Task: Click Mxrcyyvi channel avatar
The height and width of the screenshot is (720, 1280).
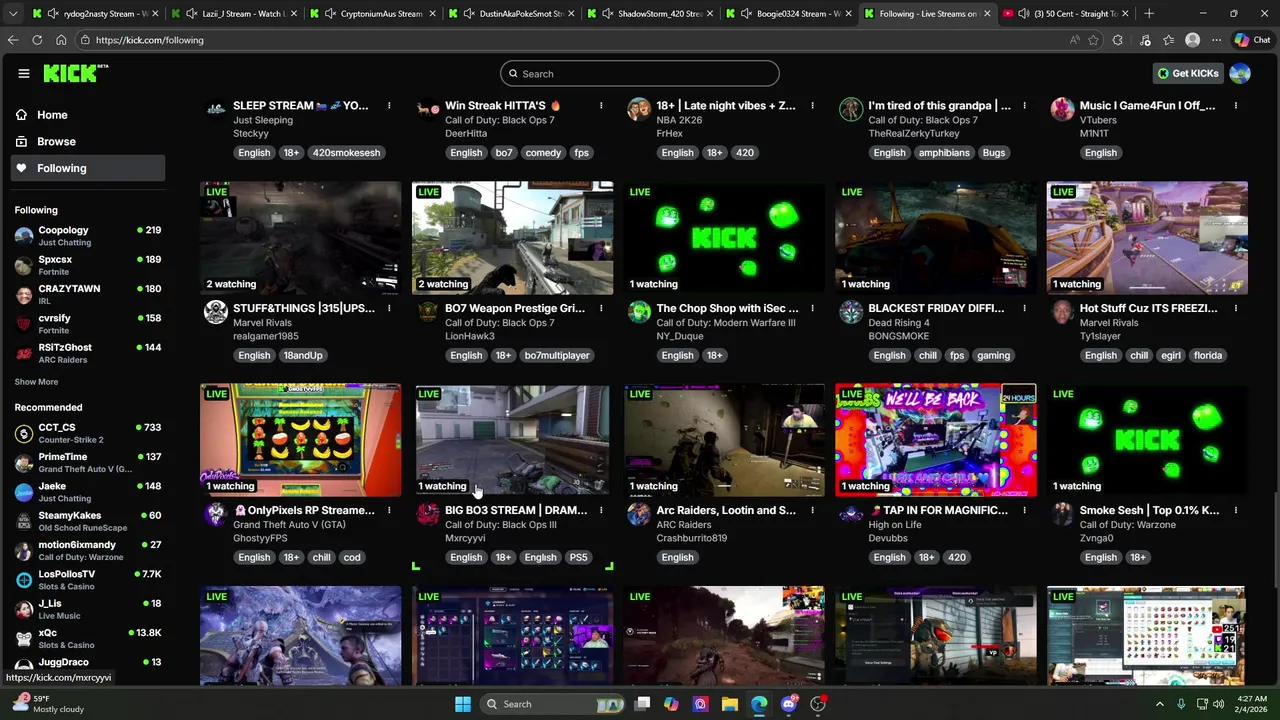Action: pyautogui.click(x=427, y=514)
